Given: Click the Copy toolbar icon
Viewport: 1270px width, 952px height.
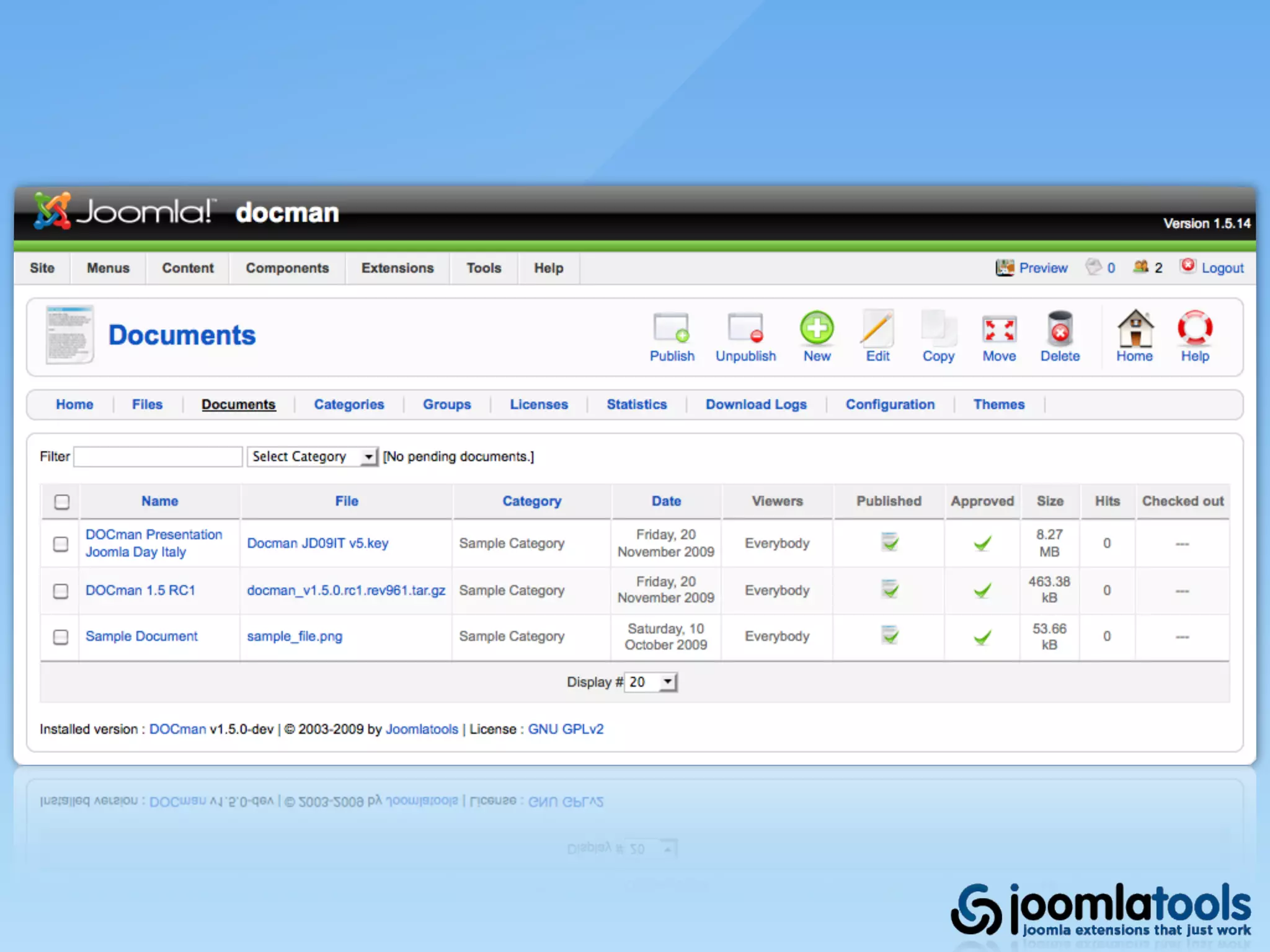Looking at the screenshot, I should click(x=938, y=329).
